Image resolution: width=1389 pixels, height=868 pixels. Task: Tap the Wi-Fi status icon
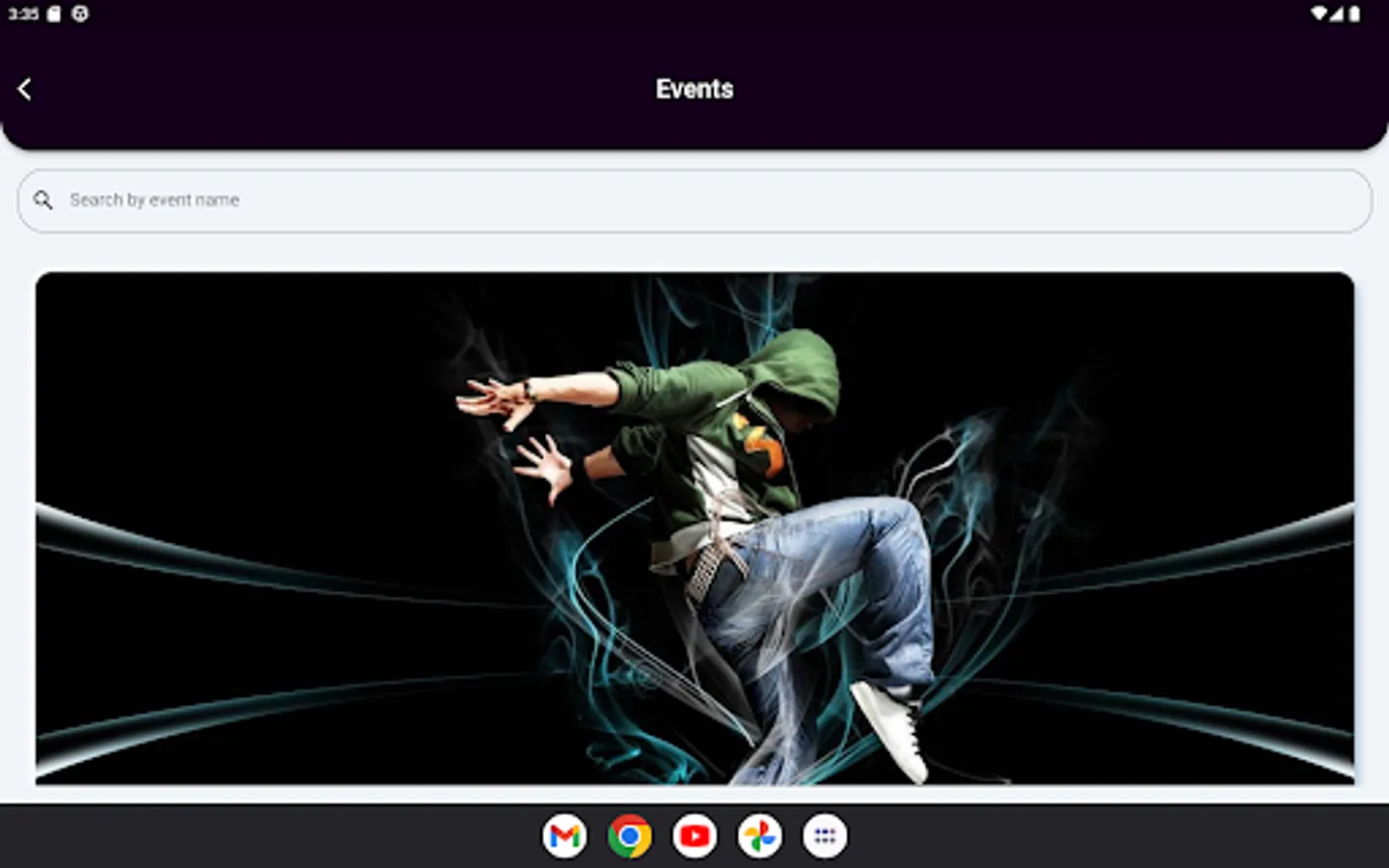click(1319, 14)
